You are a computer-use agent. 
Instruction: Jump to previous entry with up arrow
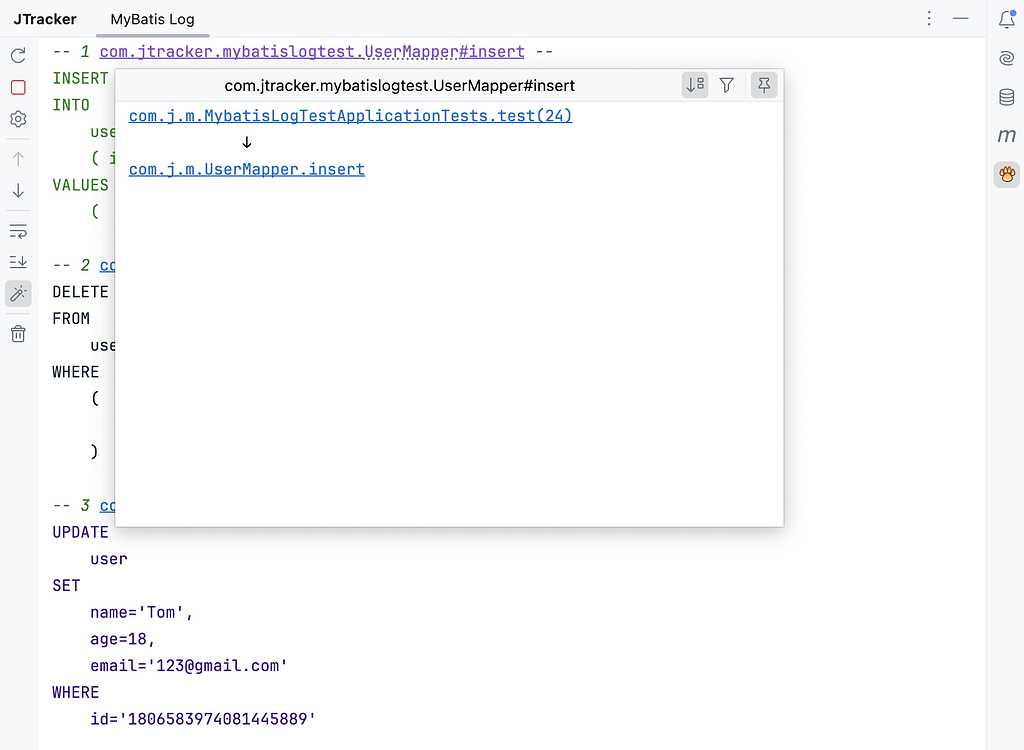(18, 159)
